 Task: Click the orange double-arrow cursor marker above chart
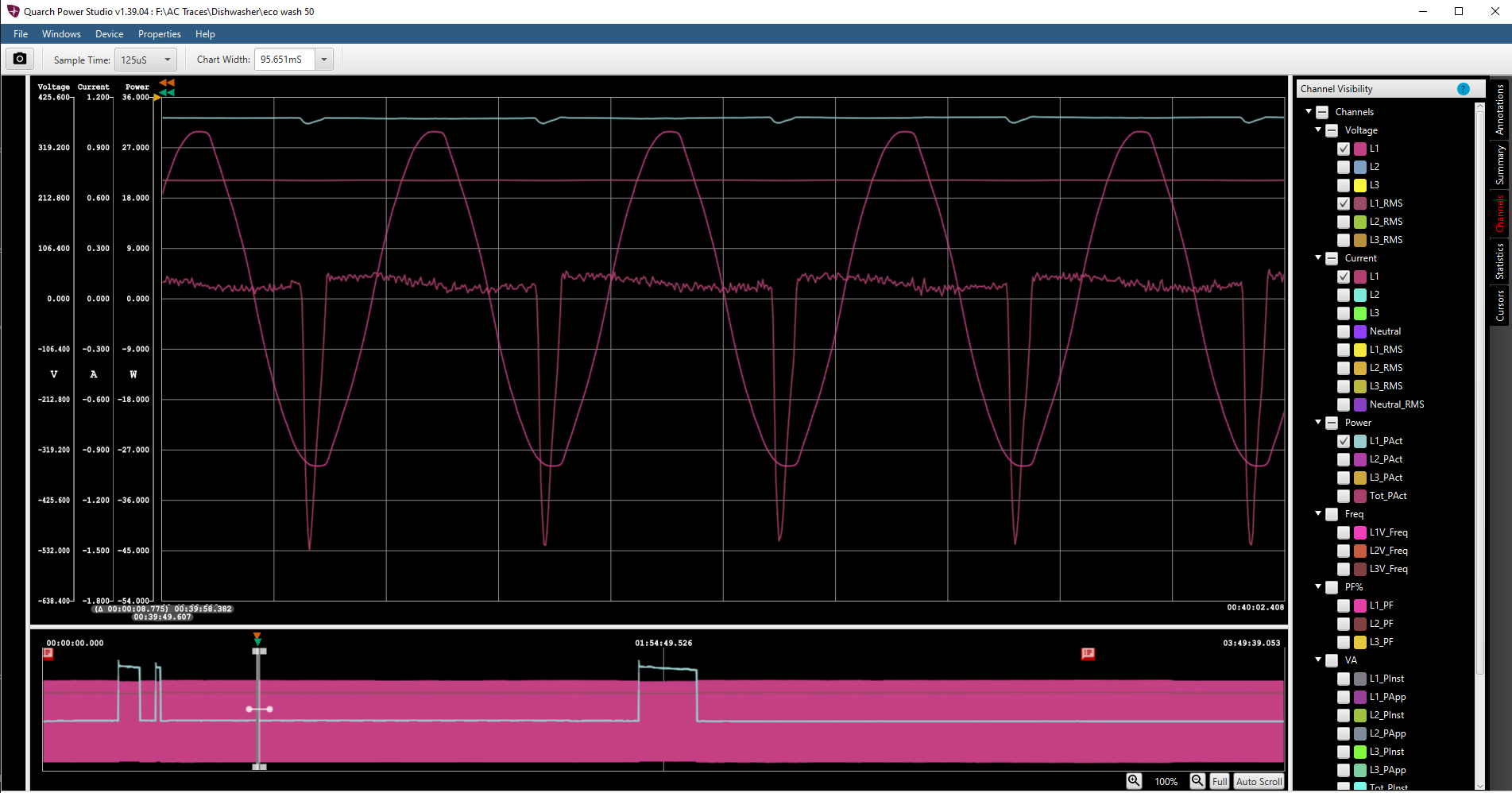[167, 83]
